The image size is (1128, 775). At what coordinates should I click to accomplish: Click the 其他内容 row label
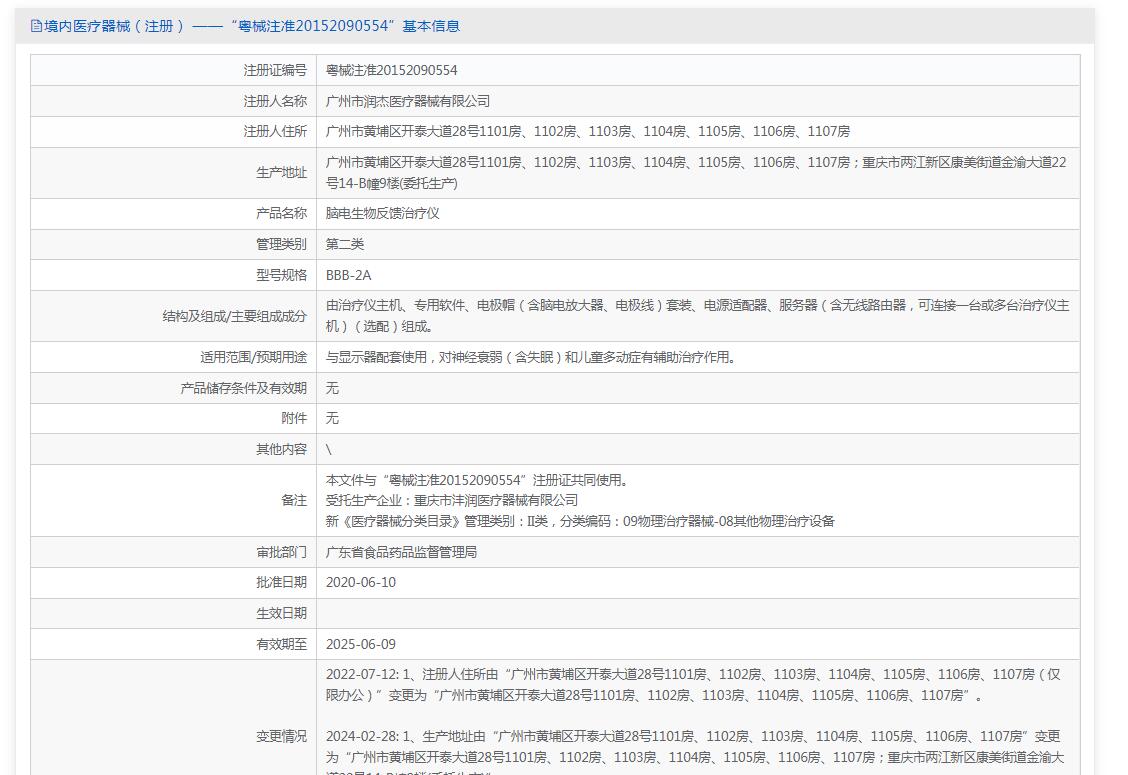(x=281, y=450)
